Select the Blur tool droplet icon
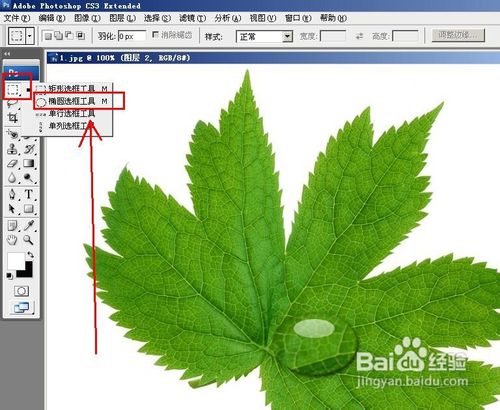500x410 pixels. 12,178
